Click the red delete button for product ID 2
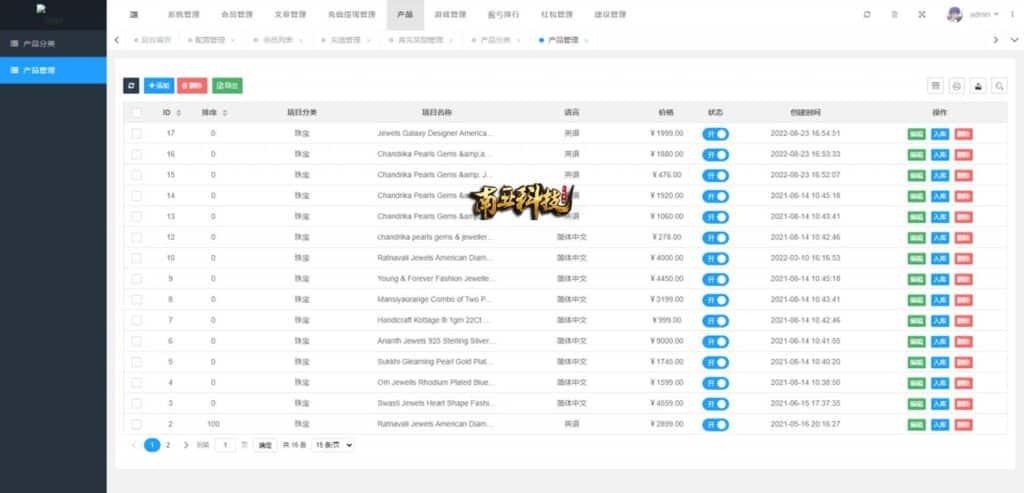The width and height of the screenshot is (1024, 493). point(963,425)
